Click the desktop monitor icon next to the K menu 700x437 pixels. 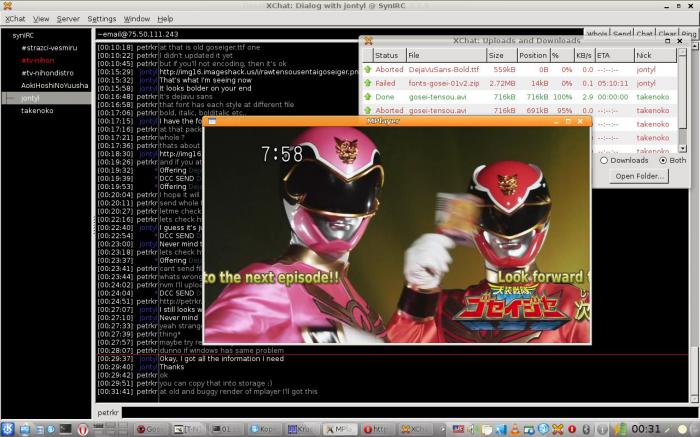[25, 429]
